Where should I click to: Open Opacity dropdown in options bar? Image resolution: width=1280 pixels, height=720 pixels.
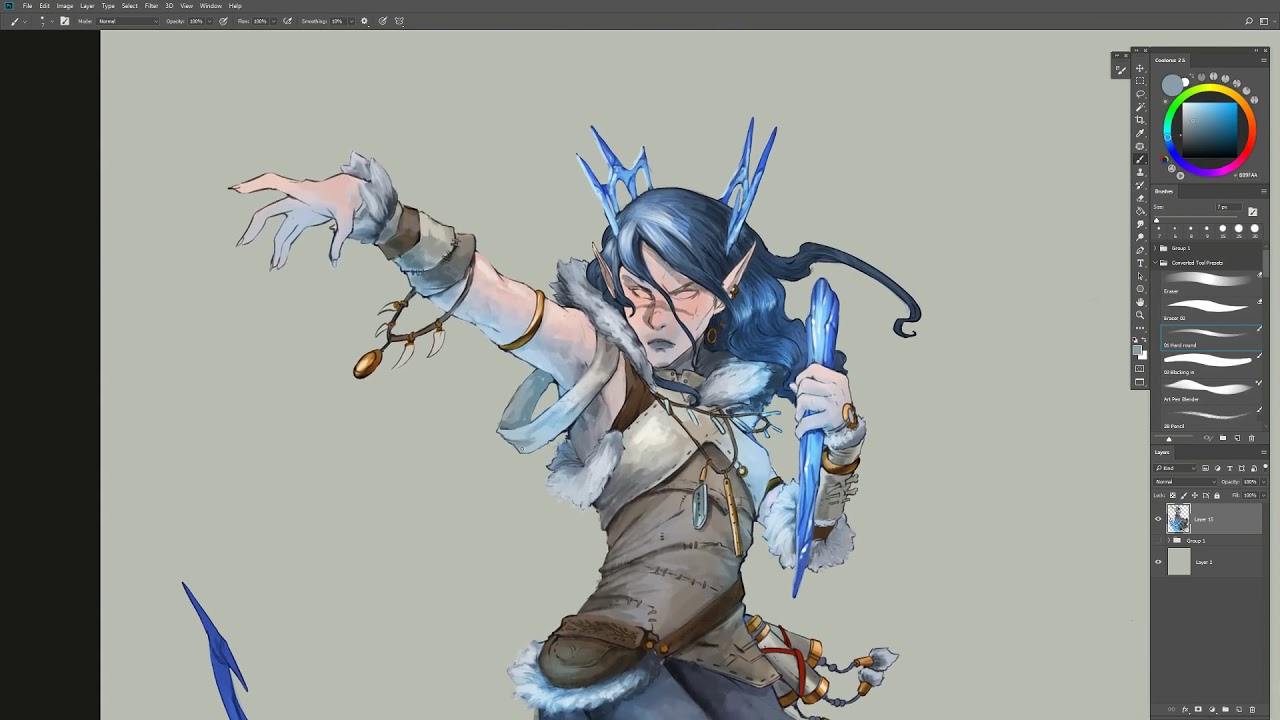click(x=210, y=21)
